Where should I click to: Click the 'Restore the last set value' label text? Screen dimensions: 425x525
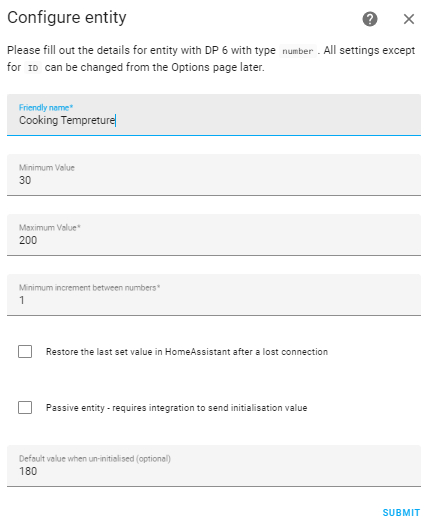pyautogui.click(x=187, y=352)
